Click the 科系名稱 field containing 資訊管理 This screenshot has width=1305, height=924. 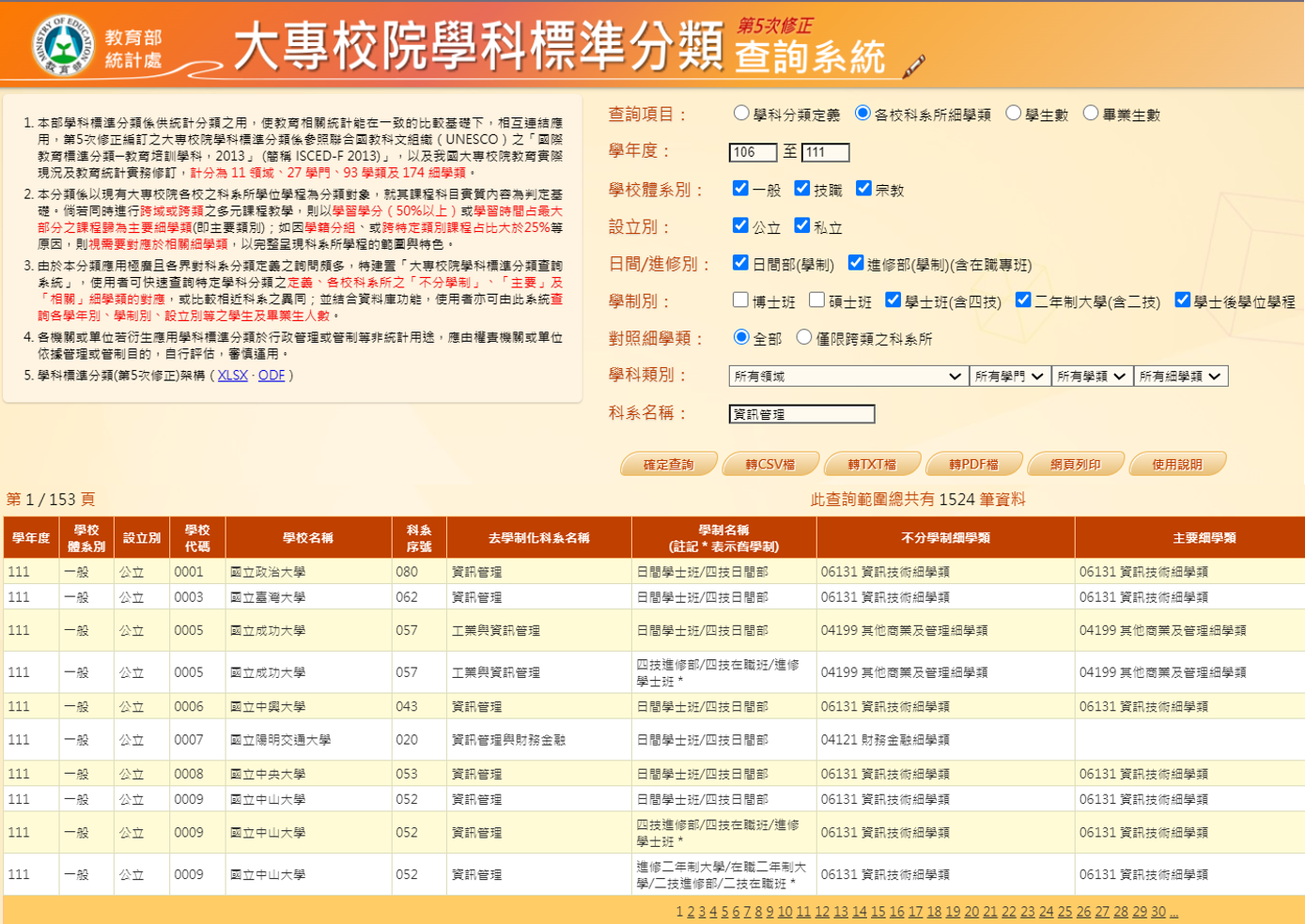click(x=801, y=414)
